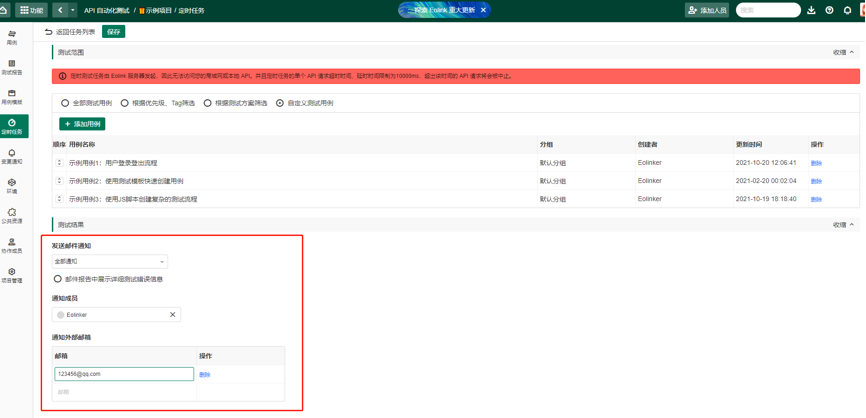Open 项目管理 in the sidebar

12,276
